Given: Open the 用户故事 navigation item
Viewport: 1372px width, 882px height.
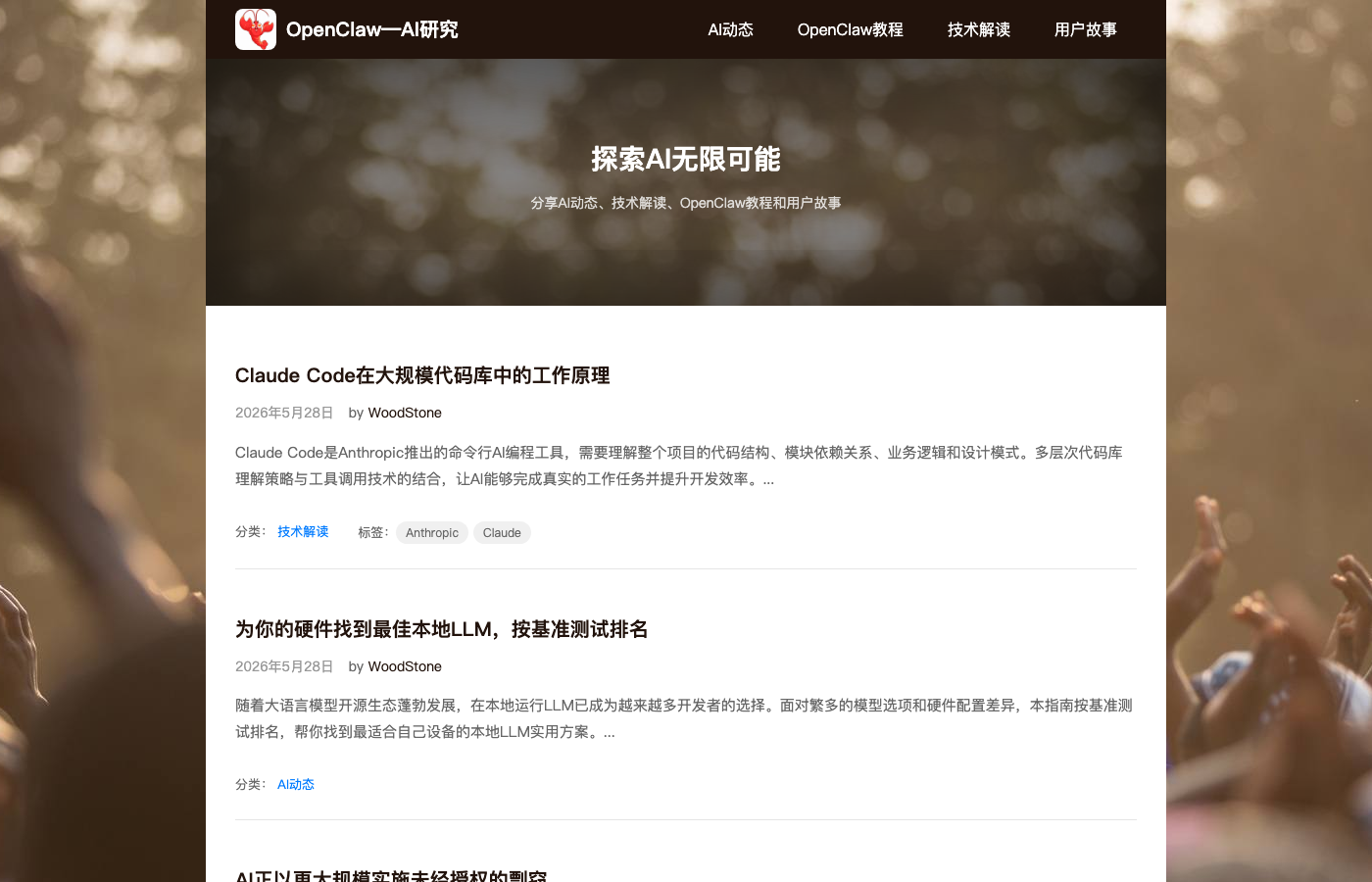Looking at the screenshot, I should click(x=1086, y=29).
